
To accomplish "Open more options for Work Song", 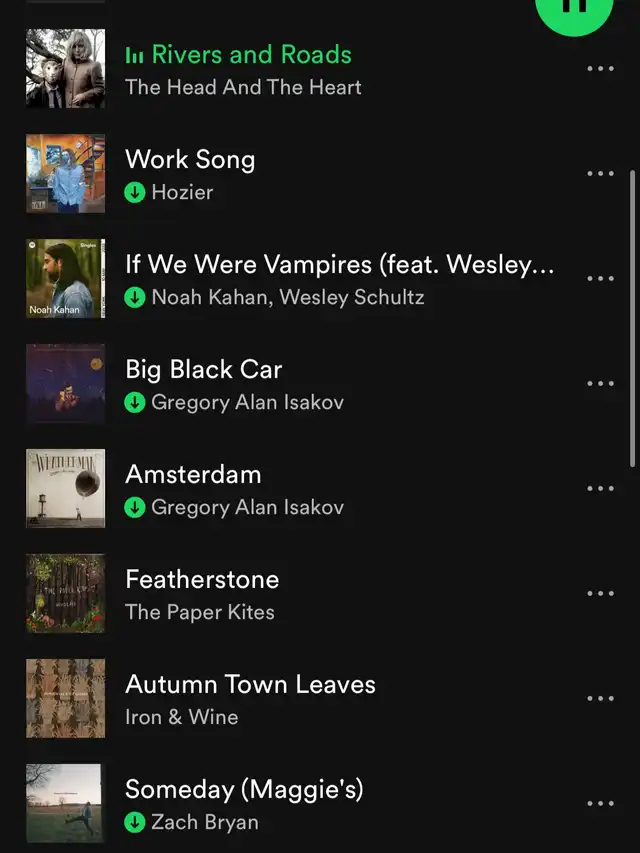I will click(600, 174).
